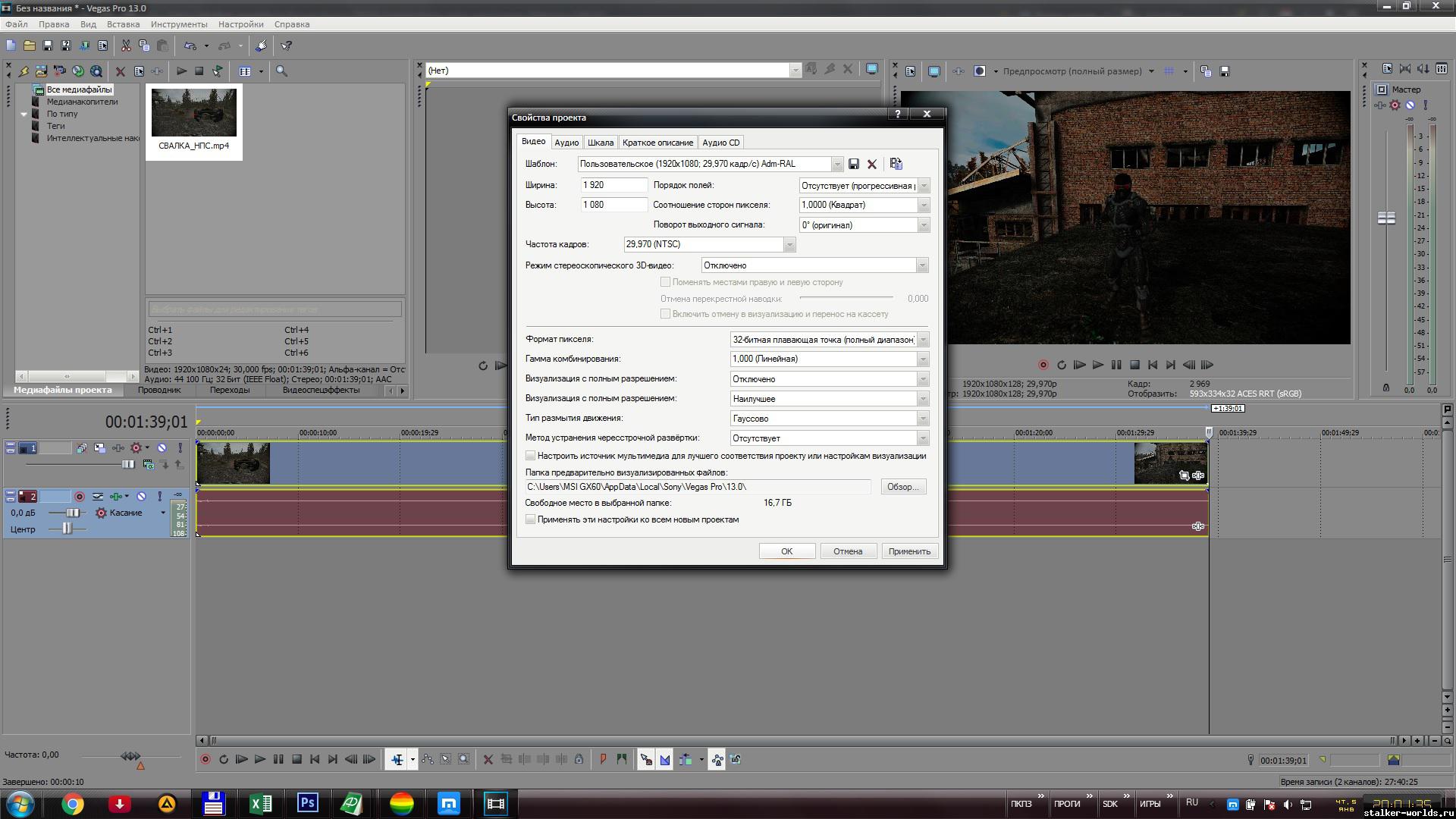Check apply settings to all new projects
Screen dimensions: 1456x819
click(x=531, y=519)
